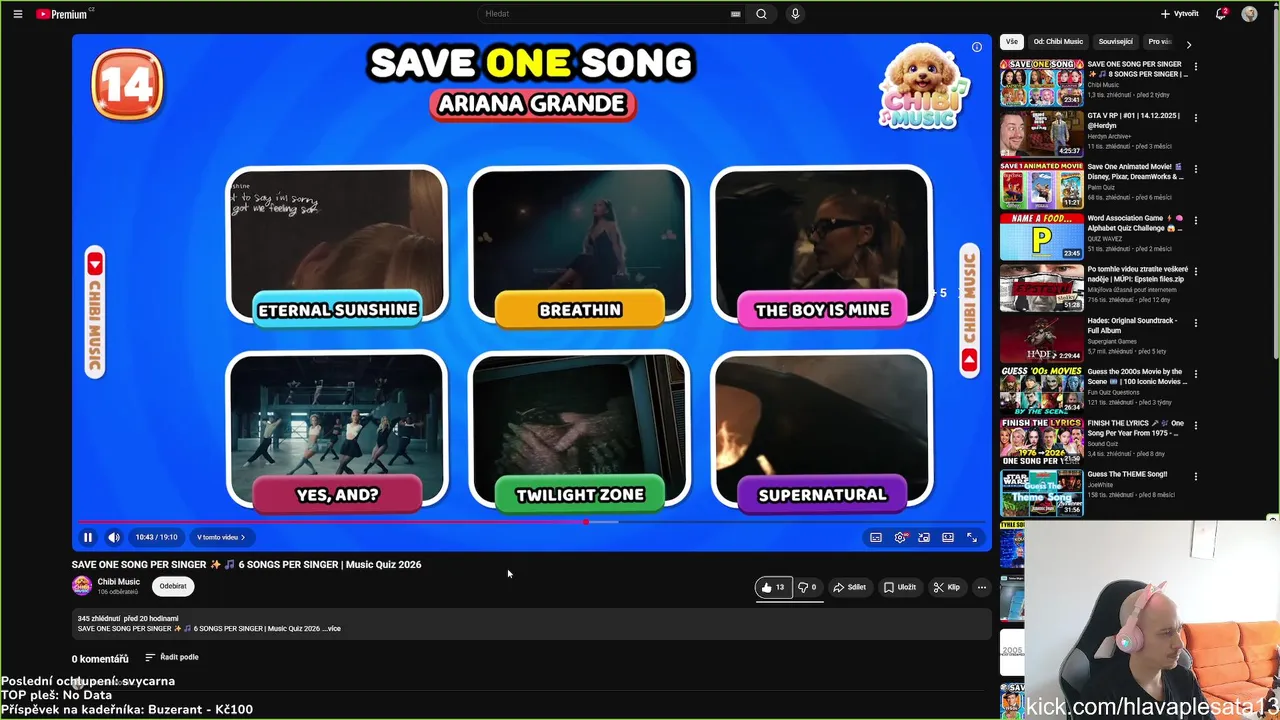This screenshot has height=720, width=1280.
Task: Open 'Guess the 2000s Movie' title link
Action: click(1137, 377)
